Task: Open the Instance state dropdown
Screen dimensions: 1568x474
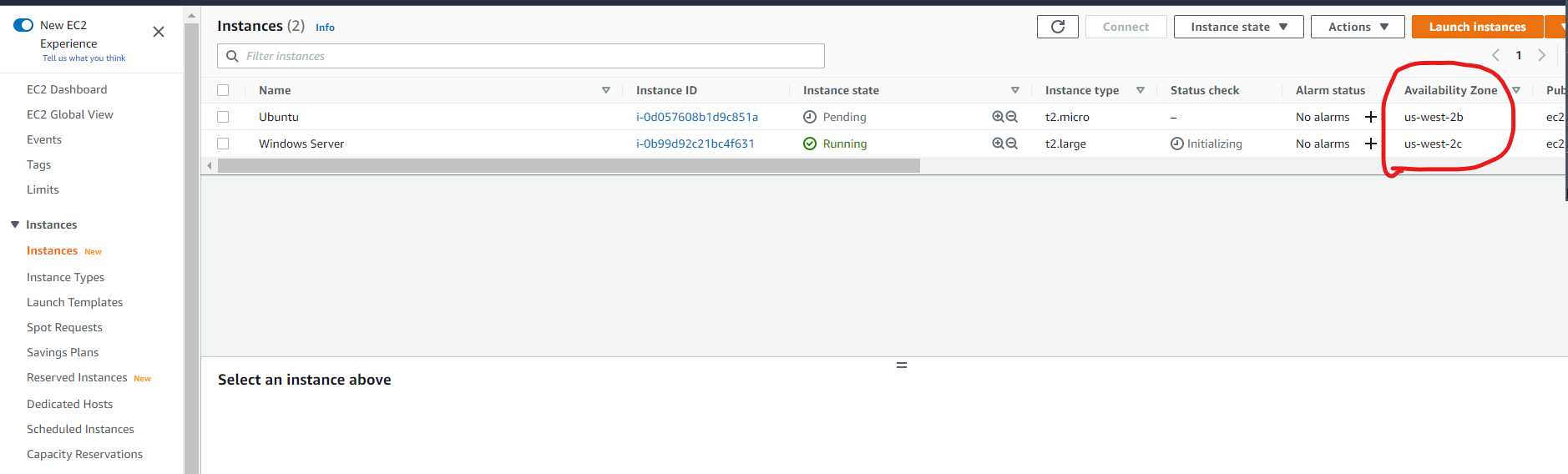Action: click(1239, 27)
